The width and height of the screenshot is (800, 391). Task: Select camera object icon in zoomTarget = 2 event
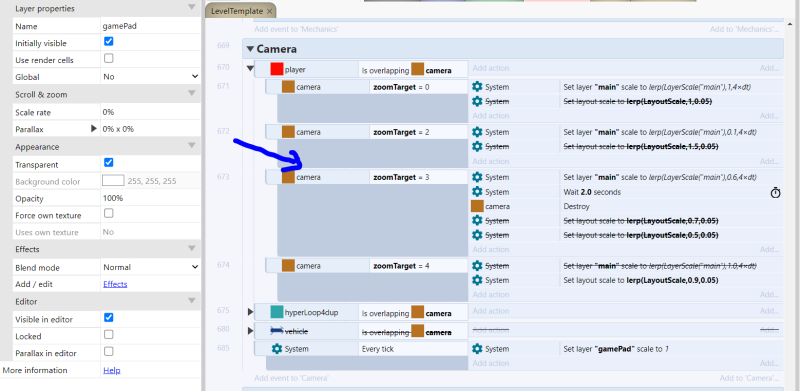(x=288, y=132)
